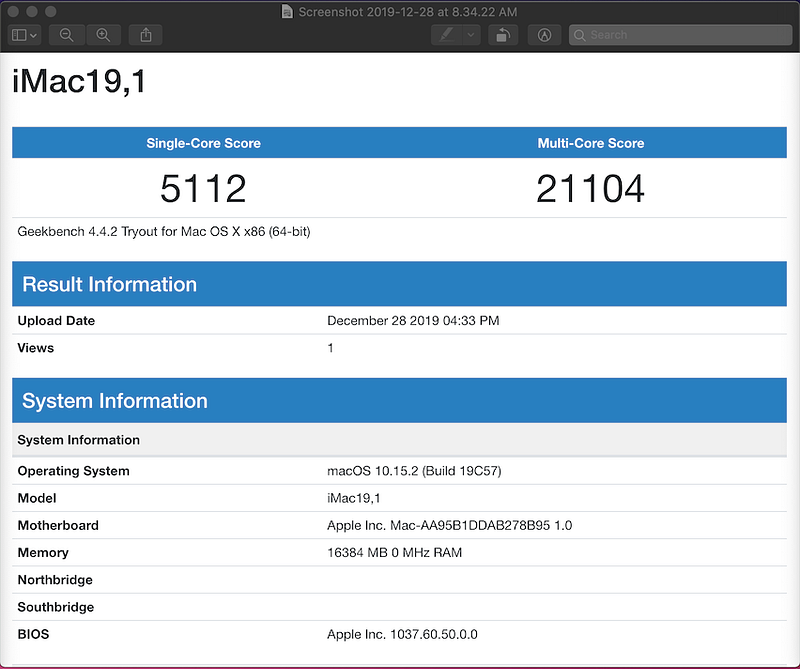This screenshot has width=800, height=669.
Task: Rotate the image left
Action: coord(503,35)
